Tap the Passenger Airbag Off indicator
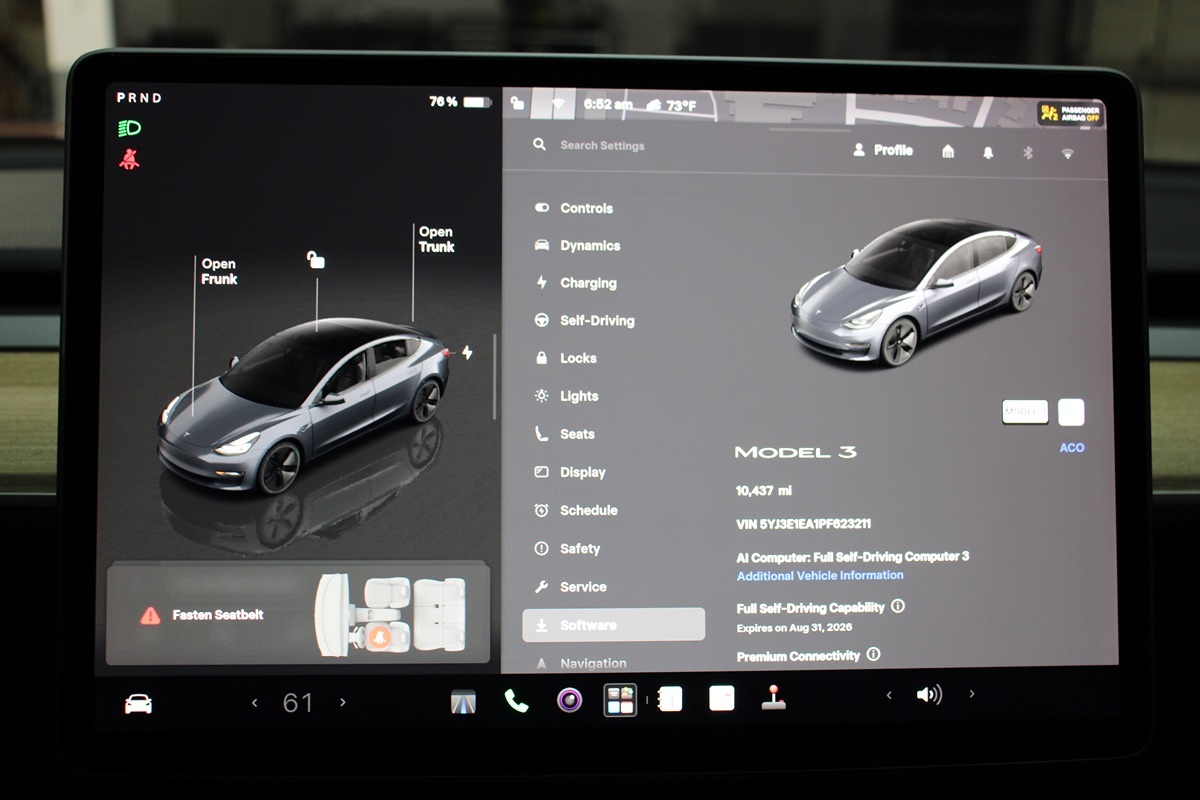1200x800 pixels. [x=1070, y=113]
